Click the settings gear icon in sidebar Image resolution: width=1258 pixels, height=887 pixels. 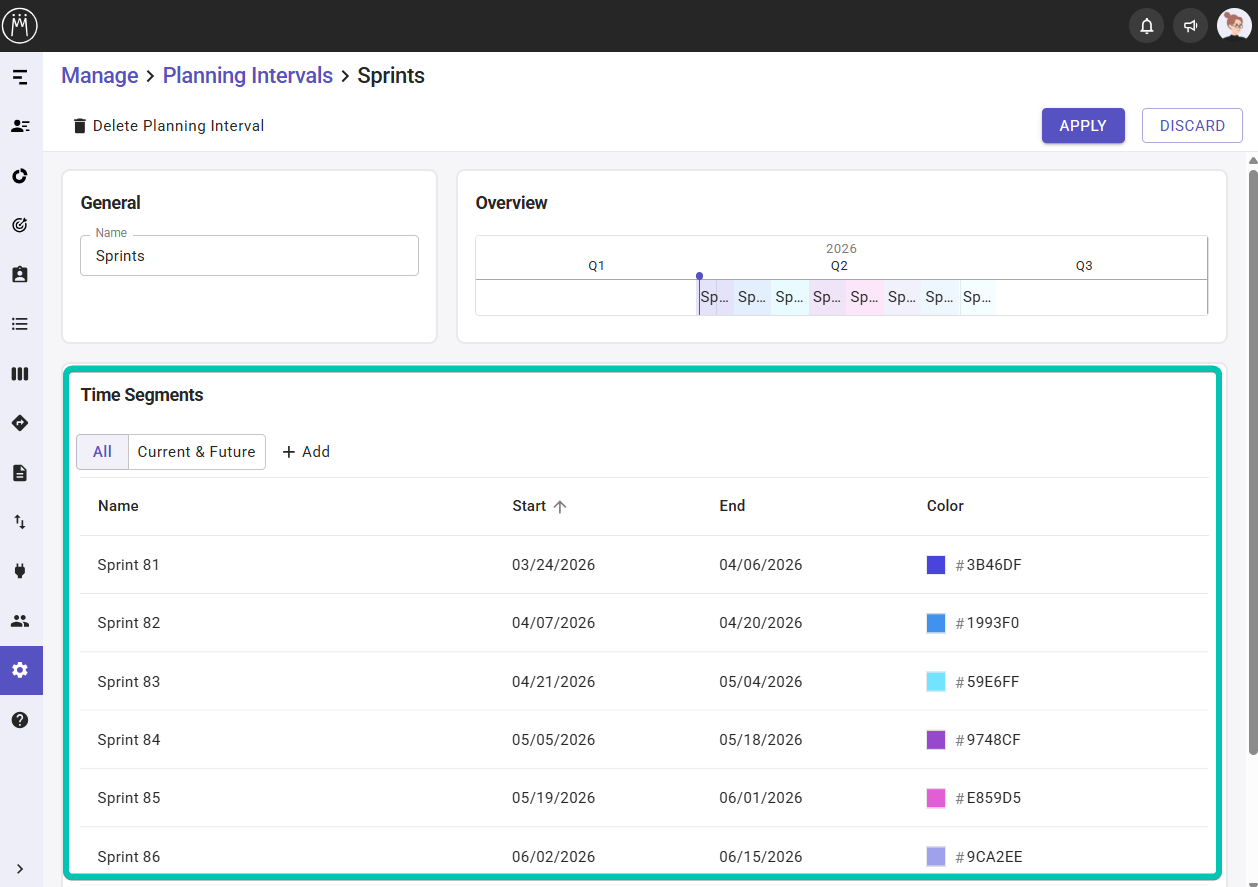[x=20, y=670]
